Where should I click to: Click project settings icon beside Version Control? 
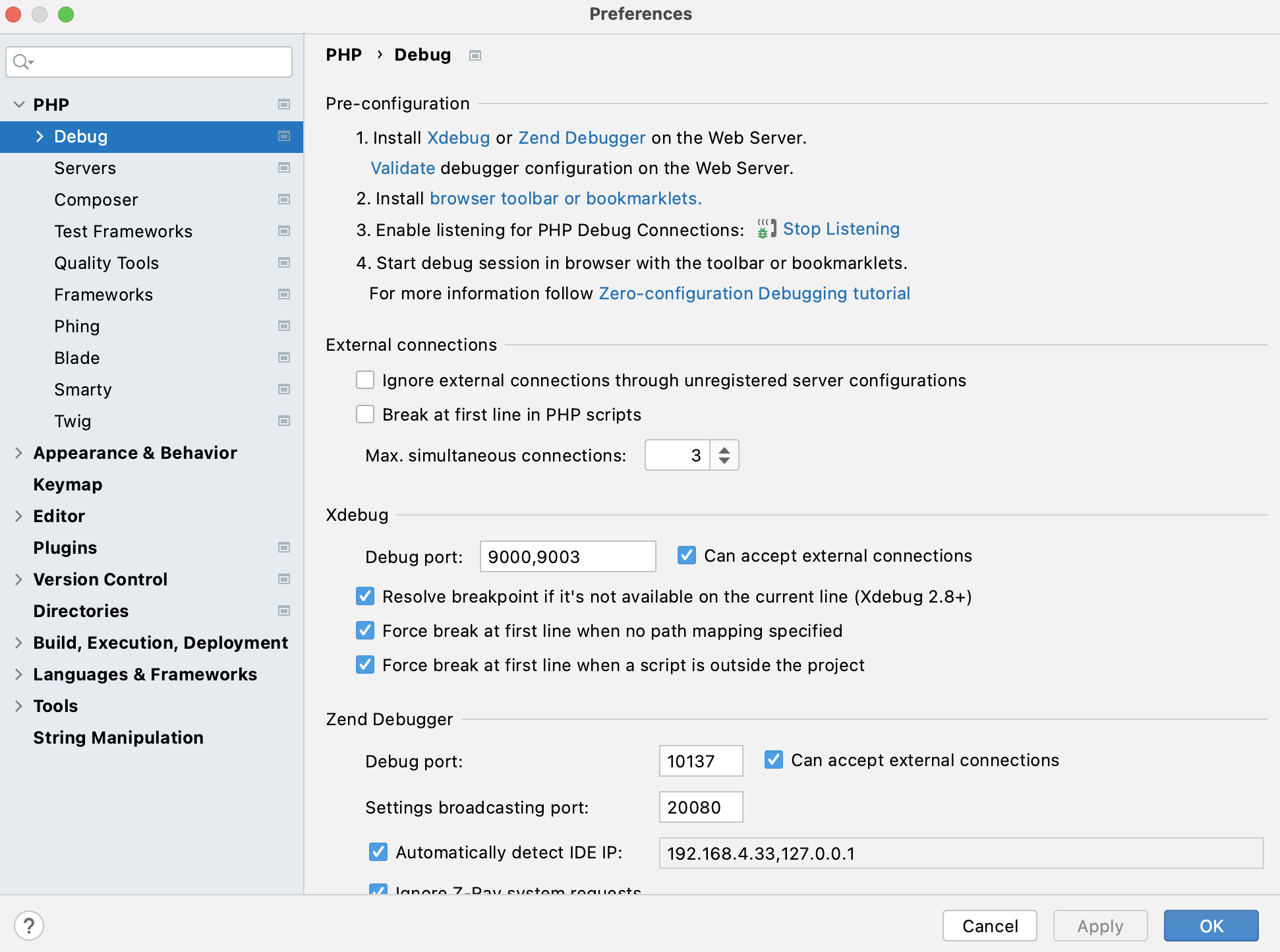point(284,580)
